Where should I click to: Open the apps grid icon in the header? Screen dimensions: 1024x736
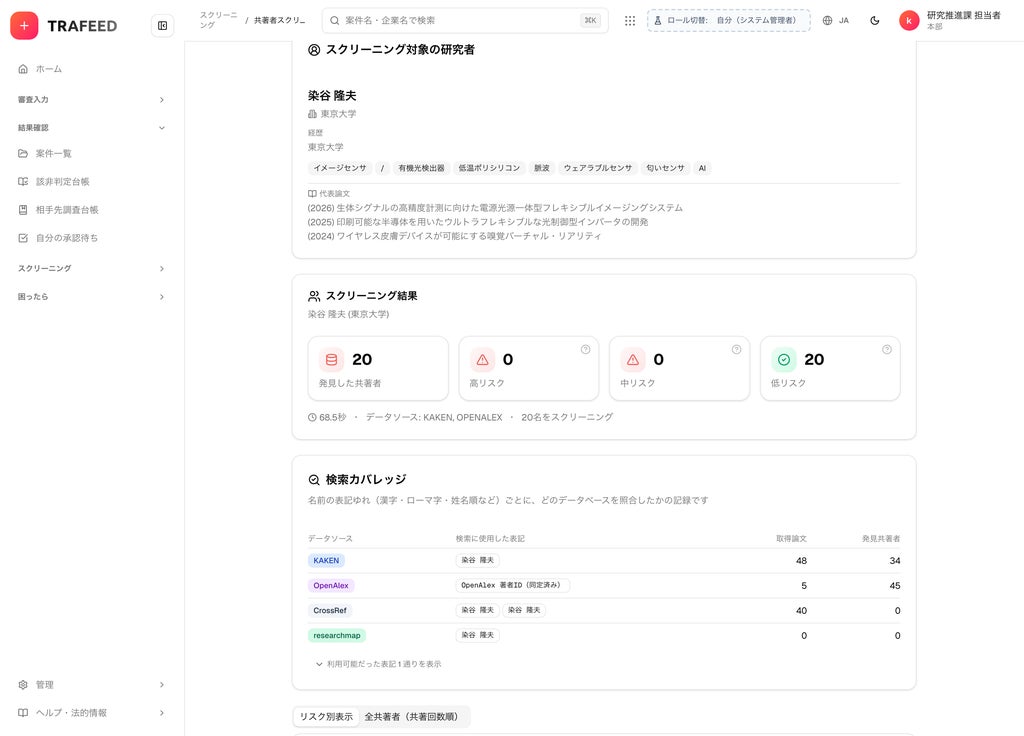tap(630, 20)
